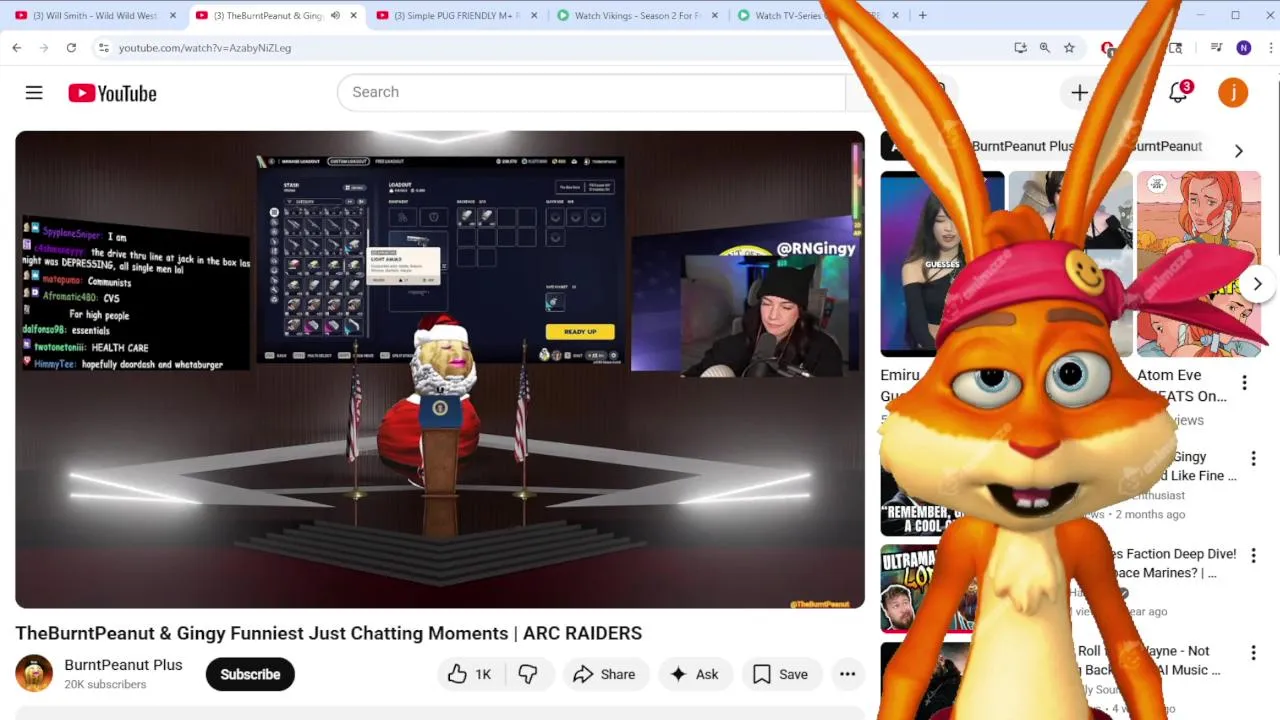Open the Atom Eve short thumbnail

[x=1198, y=264]
